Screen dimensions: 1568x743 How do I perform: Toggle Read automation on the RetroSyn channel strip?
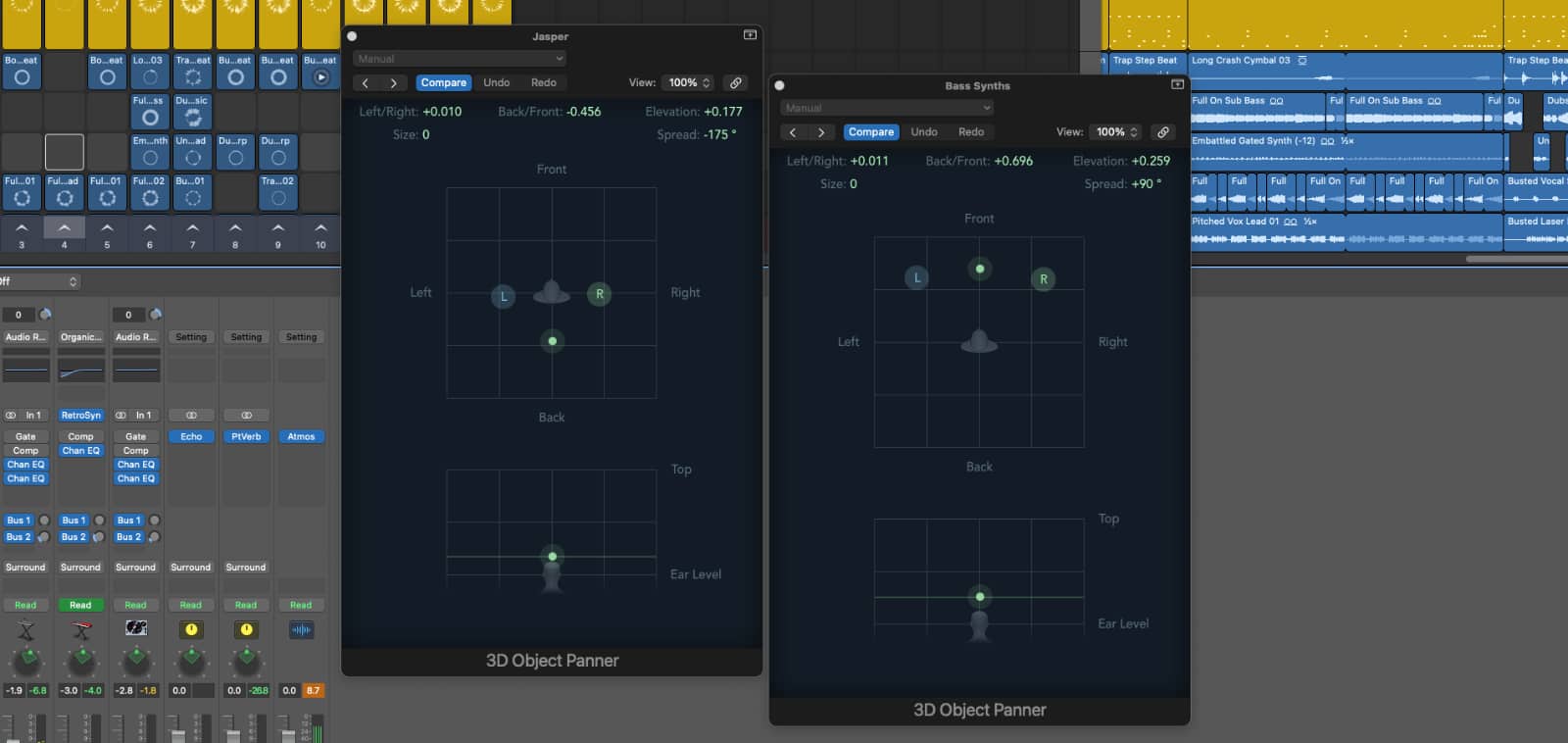click(80, 605)
